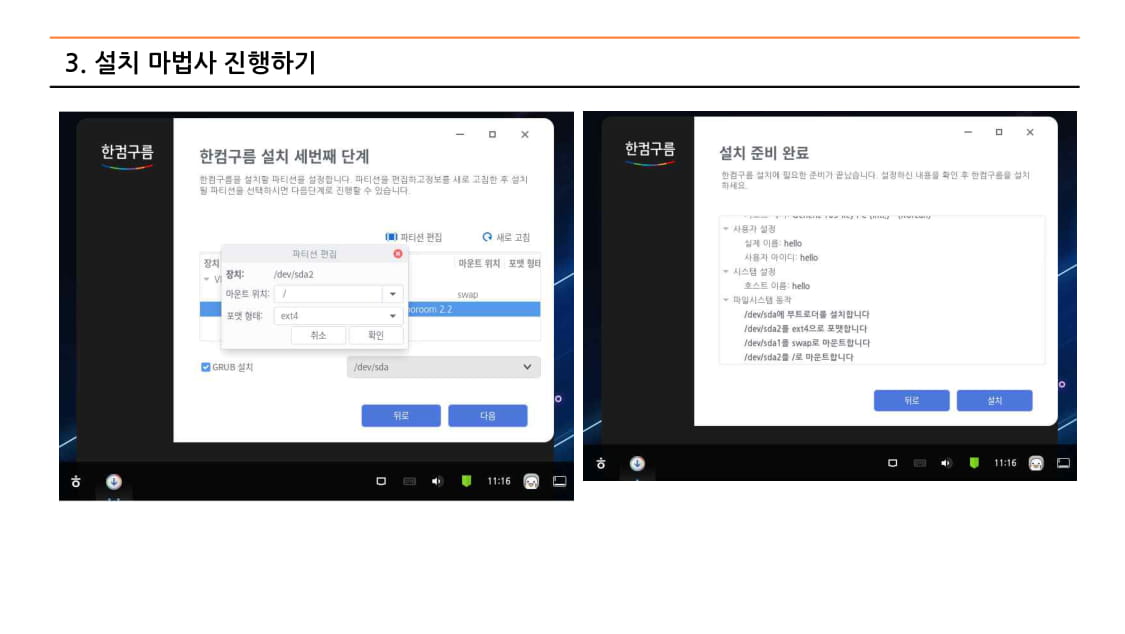Open the start menu in right screenshot taskbar
Image resolution: width=1125 pixels, height=634 pixels.
coord(601,464)
